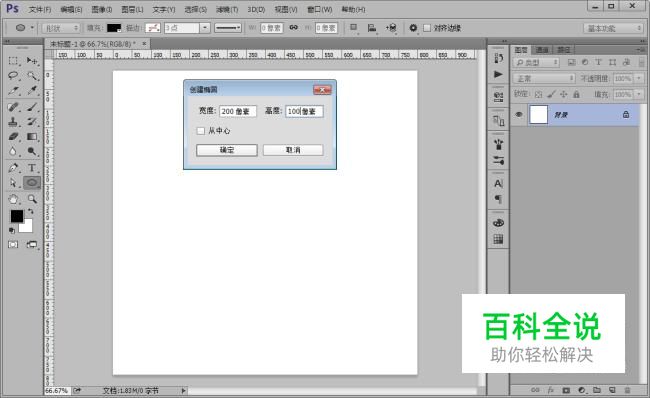Image resolution: width=650 pixels, height=398 pixels.
Task: Open the 形状 tool mode dropdown
Action: pos(61,28)
